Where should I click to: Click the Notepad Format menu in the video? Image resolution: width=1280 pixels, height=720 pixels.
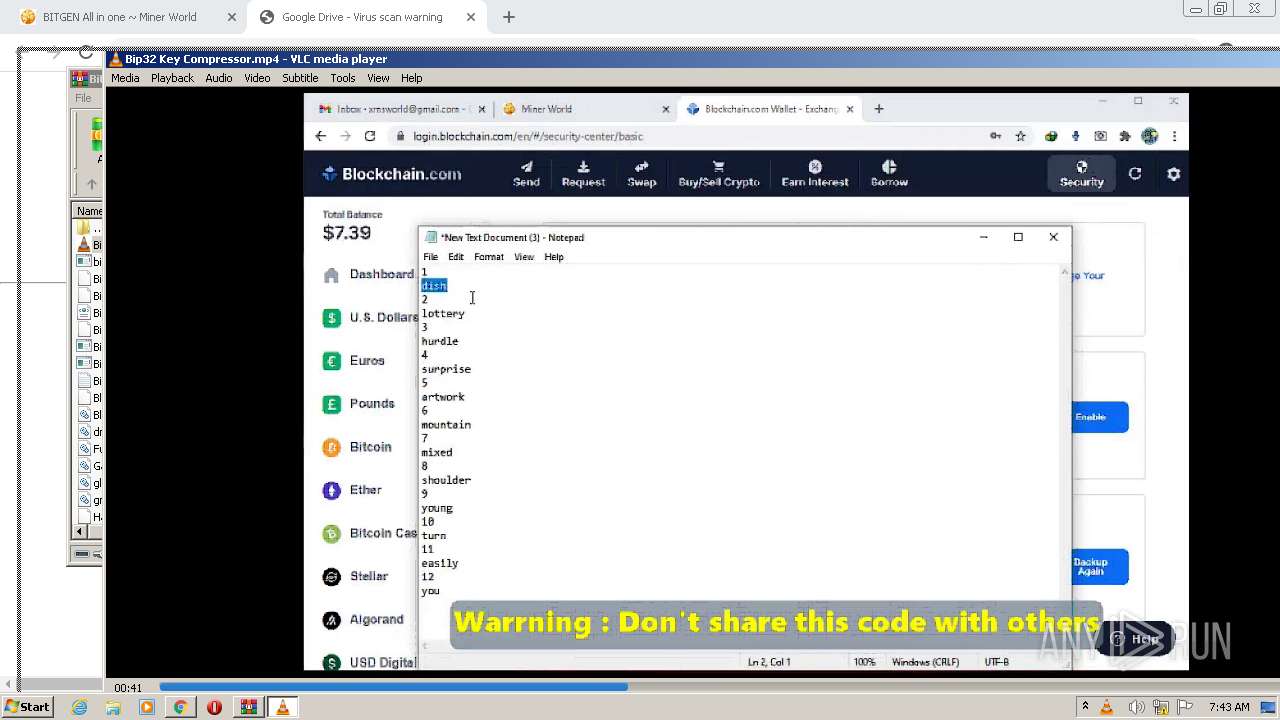(489, 257)
